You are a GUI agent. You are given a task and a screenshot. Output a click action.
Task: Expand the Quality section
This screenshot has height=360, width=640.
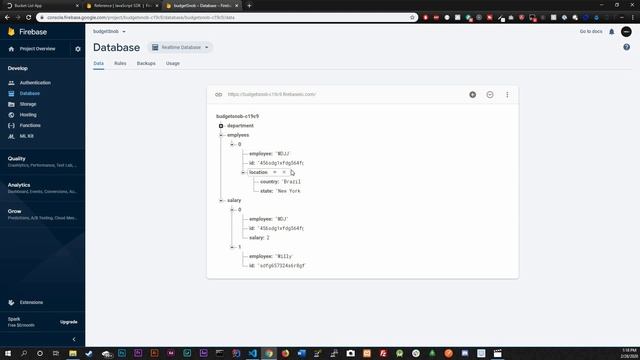coord(42,162)
